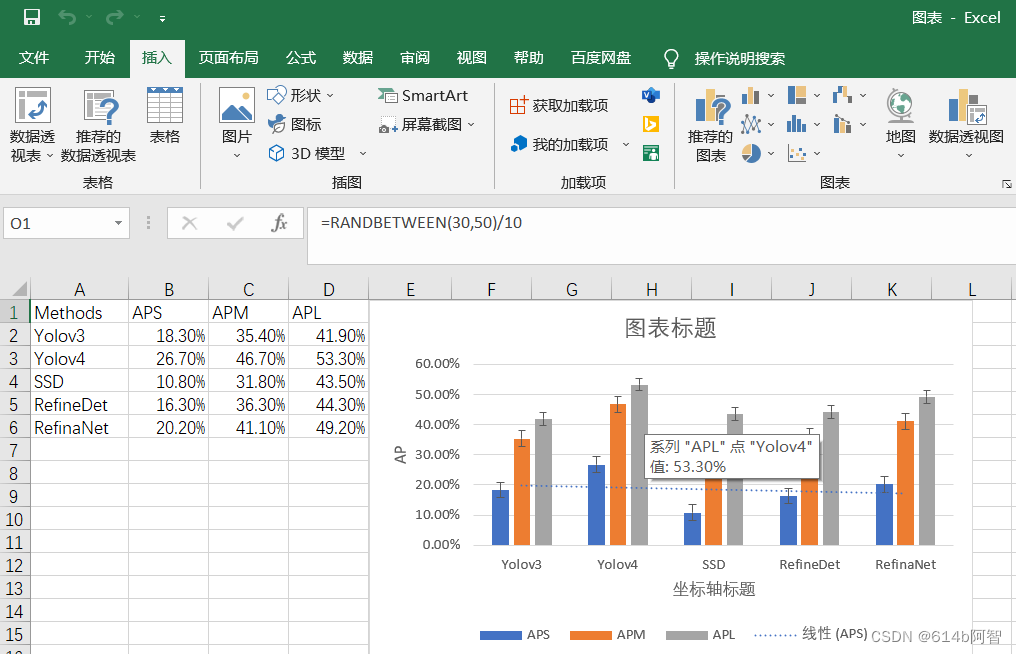Insert a combo chart
The image size is (1016, 654).
point(849,124)
